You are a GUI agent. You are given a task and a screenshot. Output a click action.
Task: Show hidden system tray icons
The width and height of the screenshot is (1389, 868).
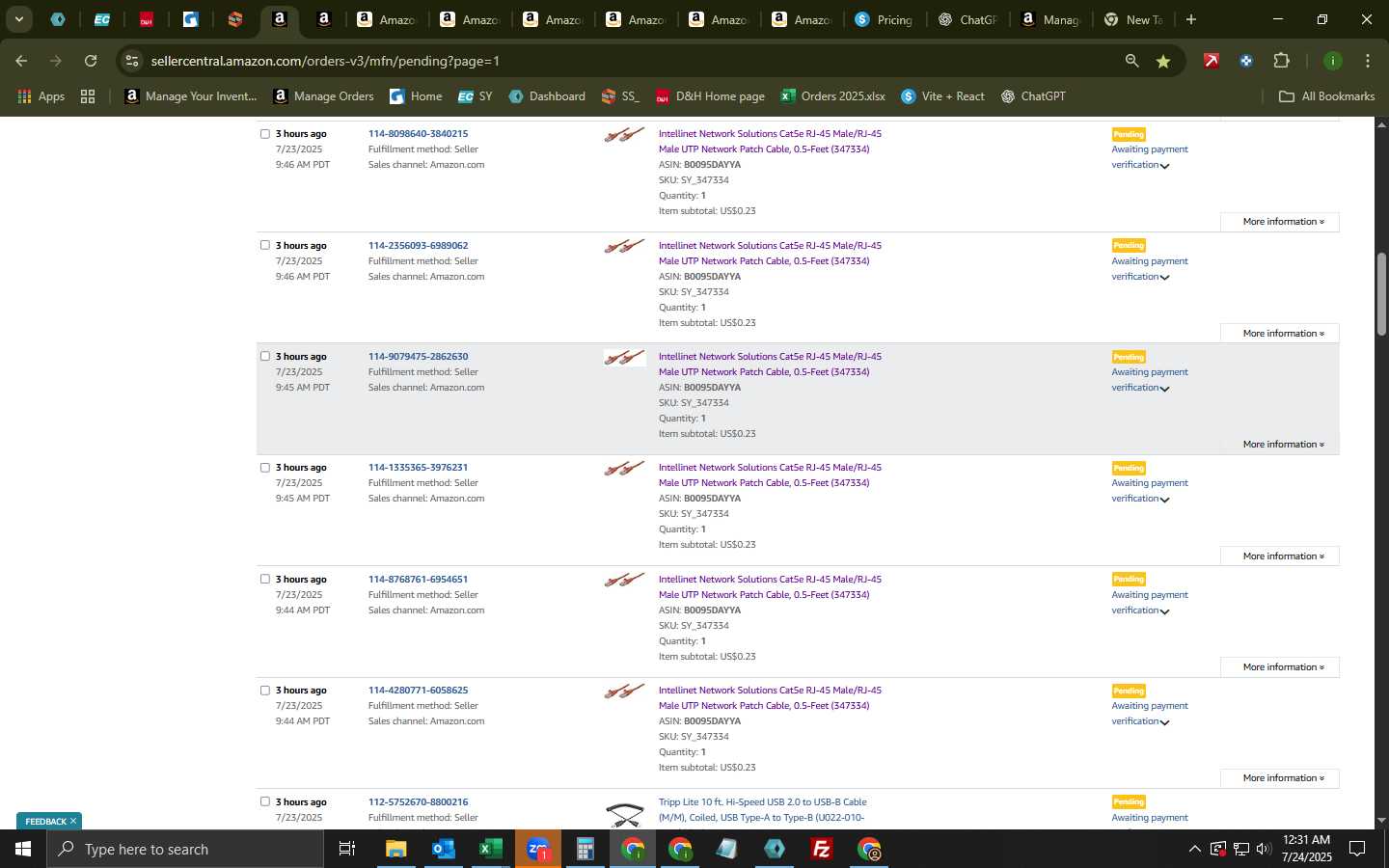[x=1194, y=849]
